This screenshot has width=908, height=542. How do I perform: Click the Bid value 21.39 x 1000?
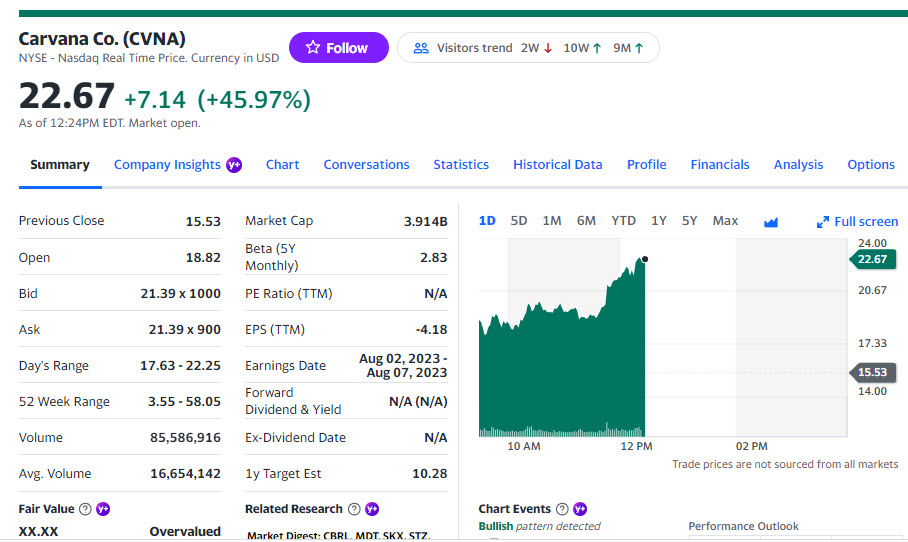click(180, 294)
